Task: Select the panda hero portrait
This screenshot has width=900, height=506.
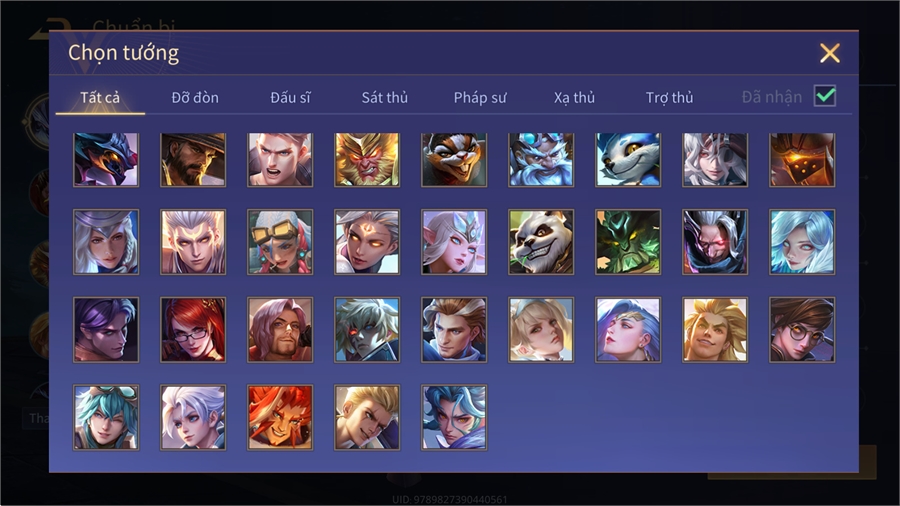Action: point(541,242)
